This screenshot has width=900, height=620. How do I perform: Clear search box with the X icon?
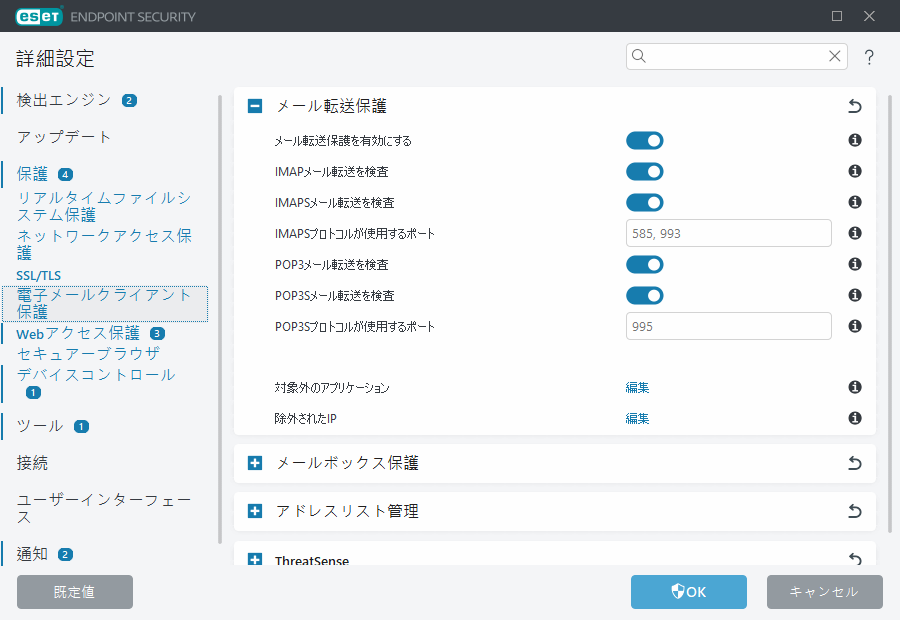[x=834, y=56]
